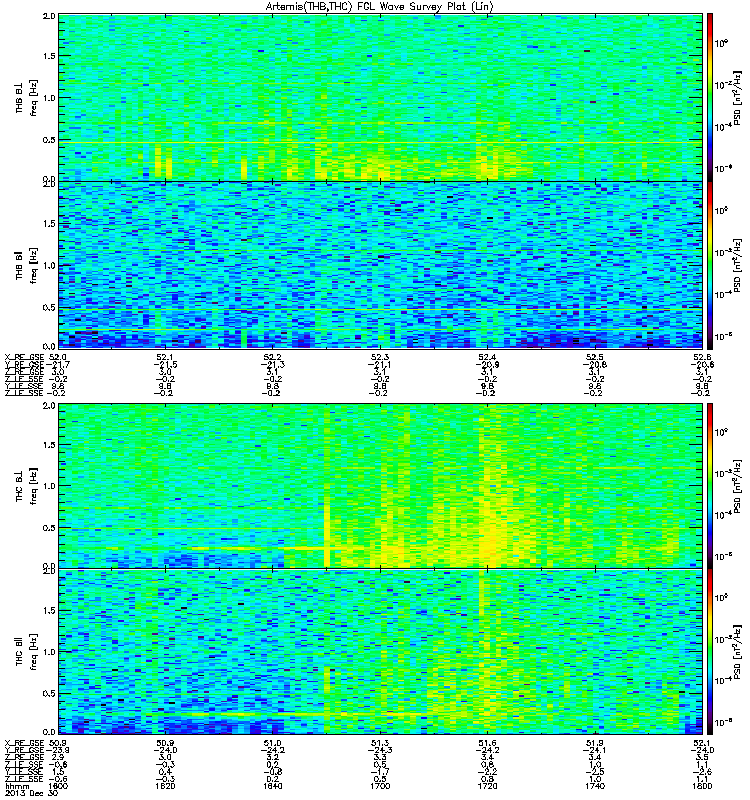The height and width of the screenshot is (800, 750).
Task: Click the 1.5 tick on THB B⊥ frequency axis
Action: point(49,56)
